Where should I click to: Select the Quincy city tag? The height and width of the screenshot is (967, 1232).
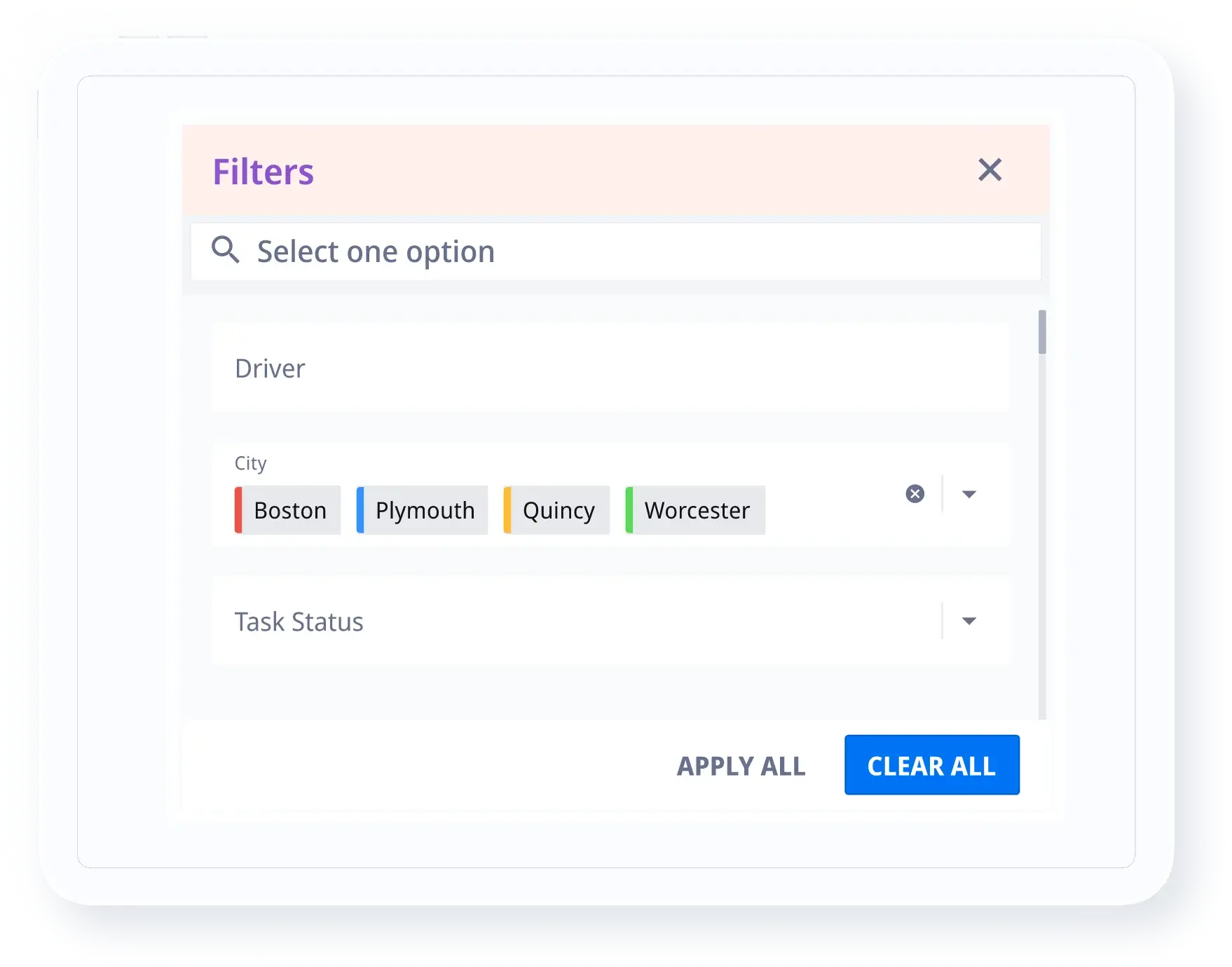559,510
